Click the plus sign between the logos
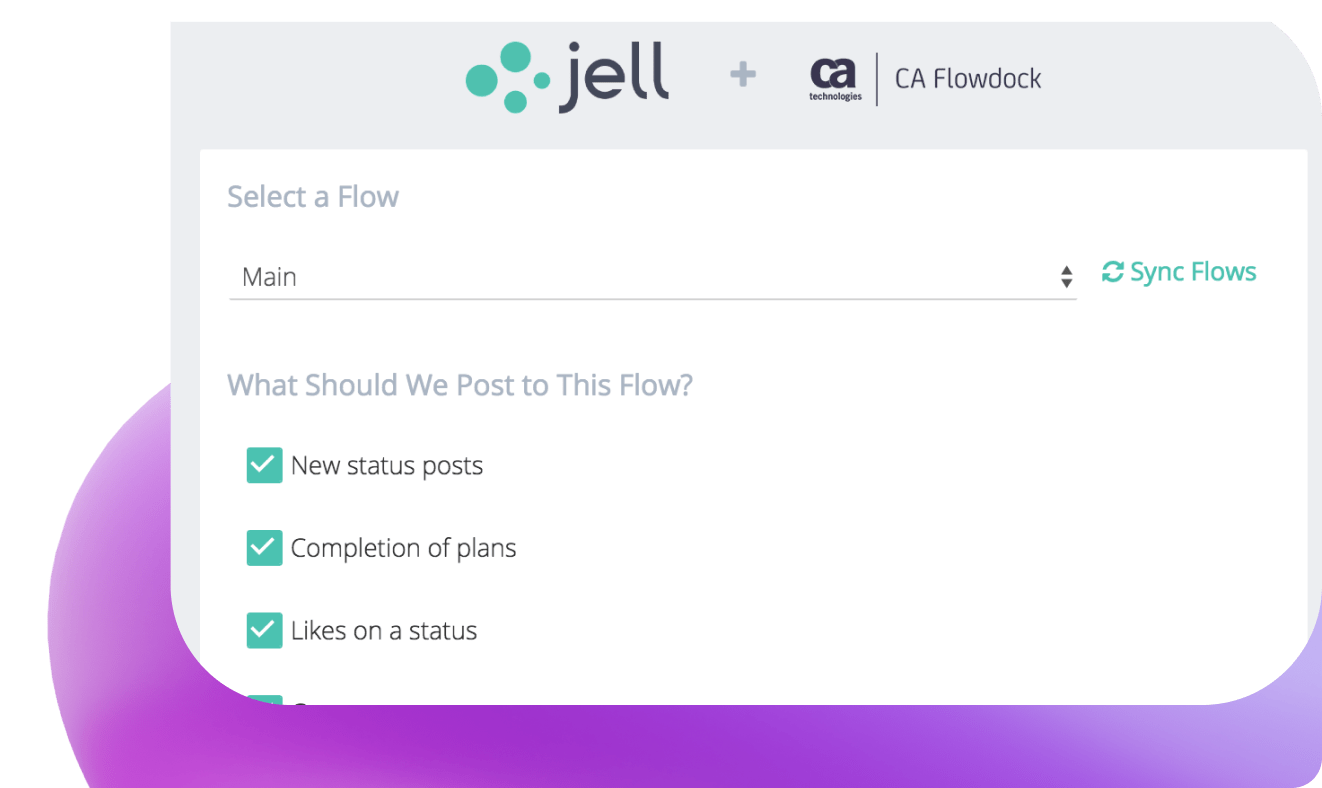The height and width of the screenshot is (788, 1322). (x=742, y=75)
